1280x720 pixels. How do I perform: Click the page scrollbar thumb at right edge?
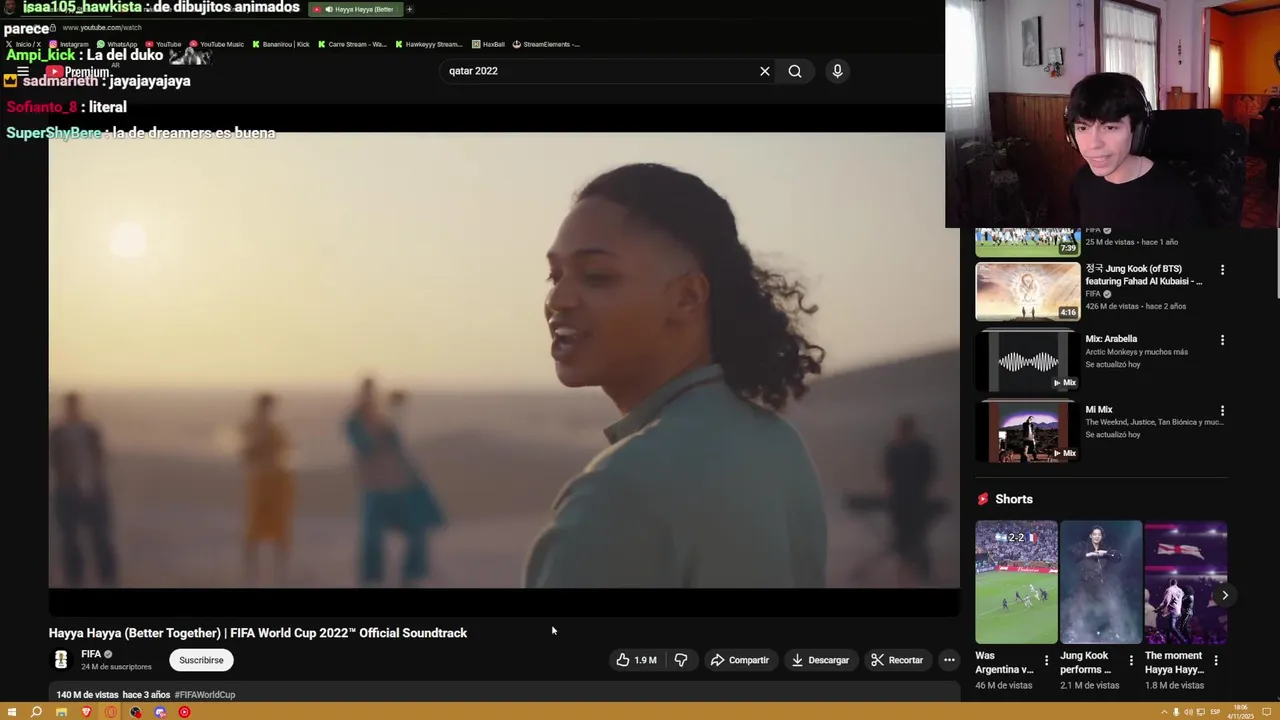1276,265
